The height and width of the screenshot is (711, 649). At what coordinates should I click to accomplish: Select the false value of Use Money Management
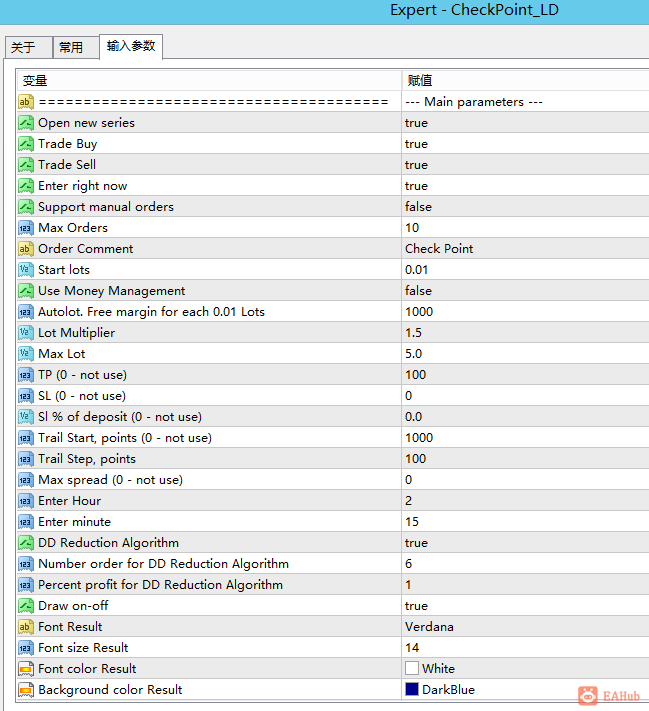[x=418, y=291]
